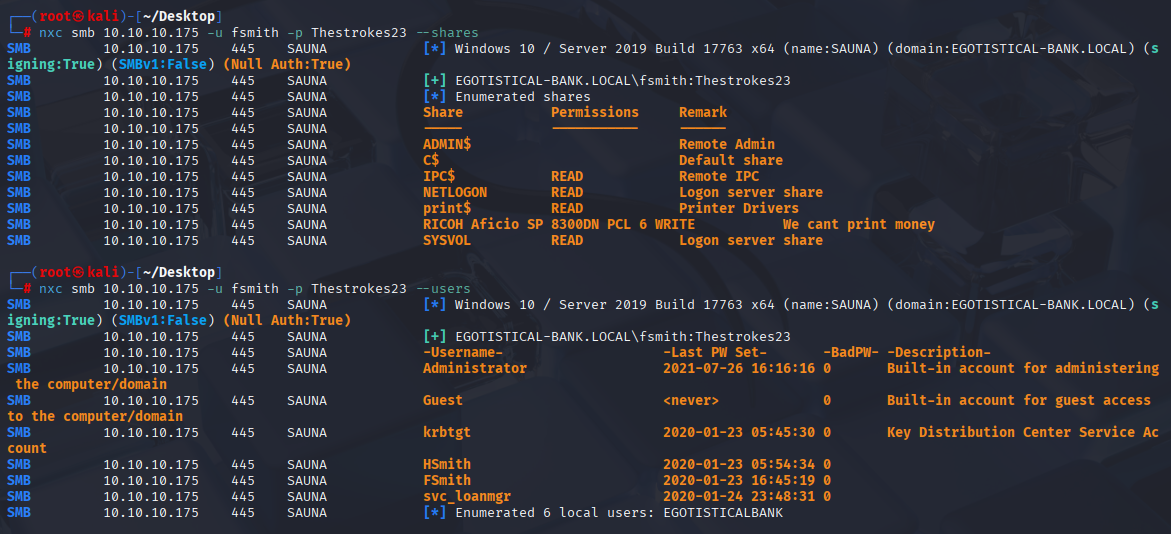The image size is (1171, 534).
Task: Select the 'Remote IPC' remark
Action: pos(718,176)
